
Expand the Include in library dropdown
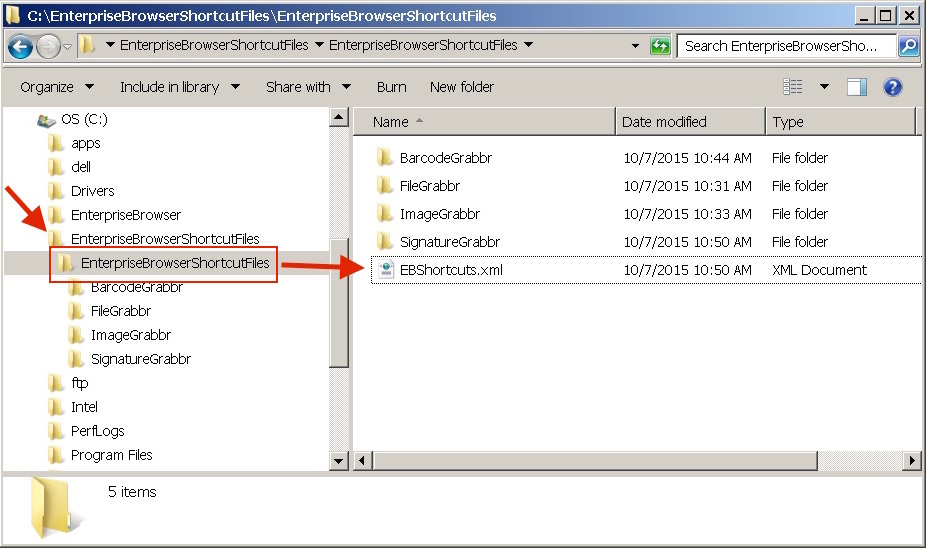(x=180, y=87)
